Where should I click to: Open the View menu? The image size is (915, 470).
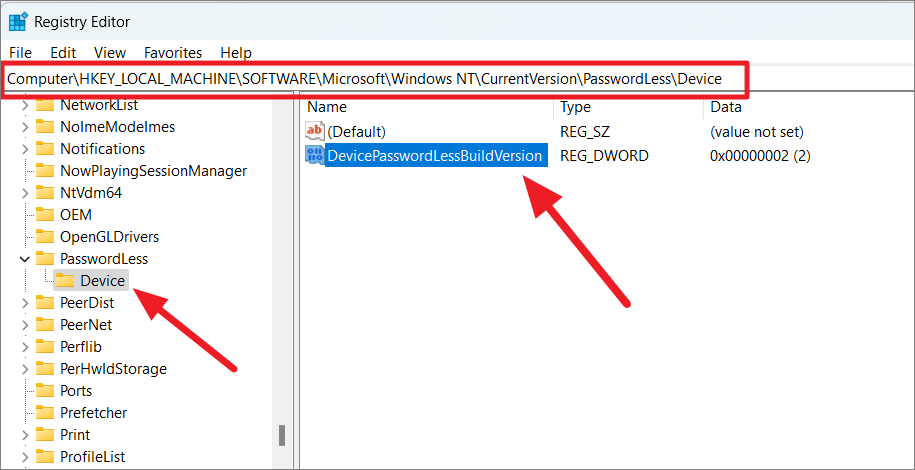click(110, 53)
